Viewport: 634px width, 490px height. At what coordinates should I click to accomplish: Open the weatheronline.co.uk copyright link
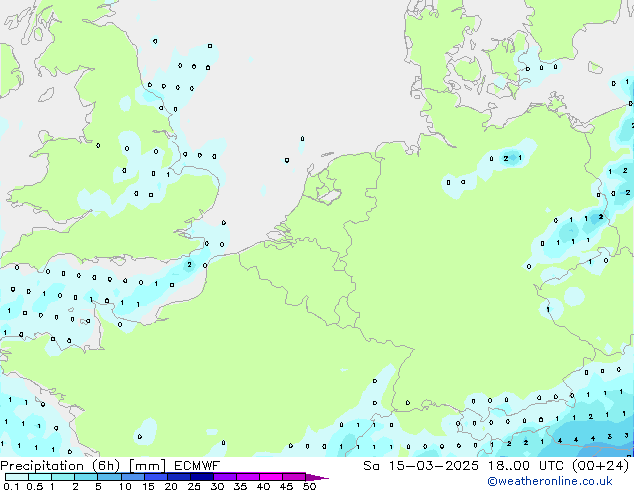550,481
